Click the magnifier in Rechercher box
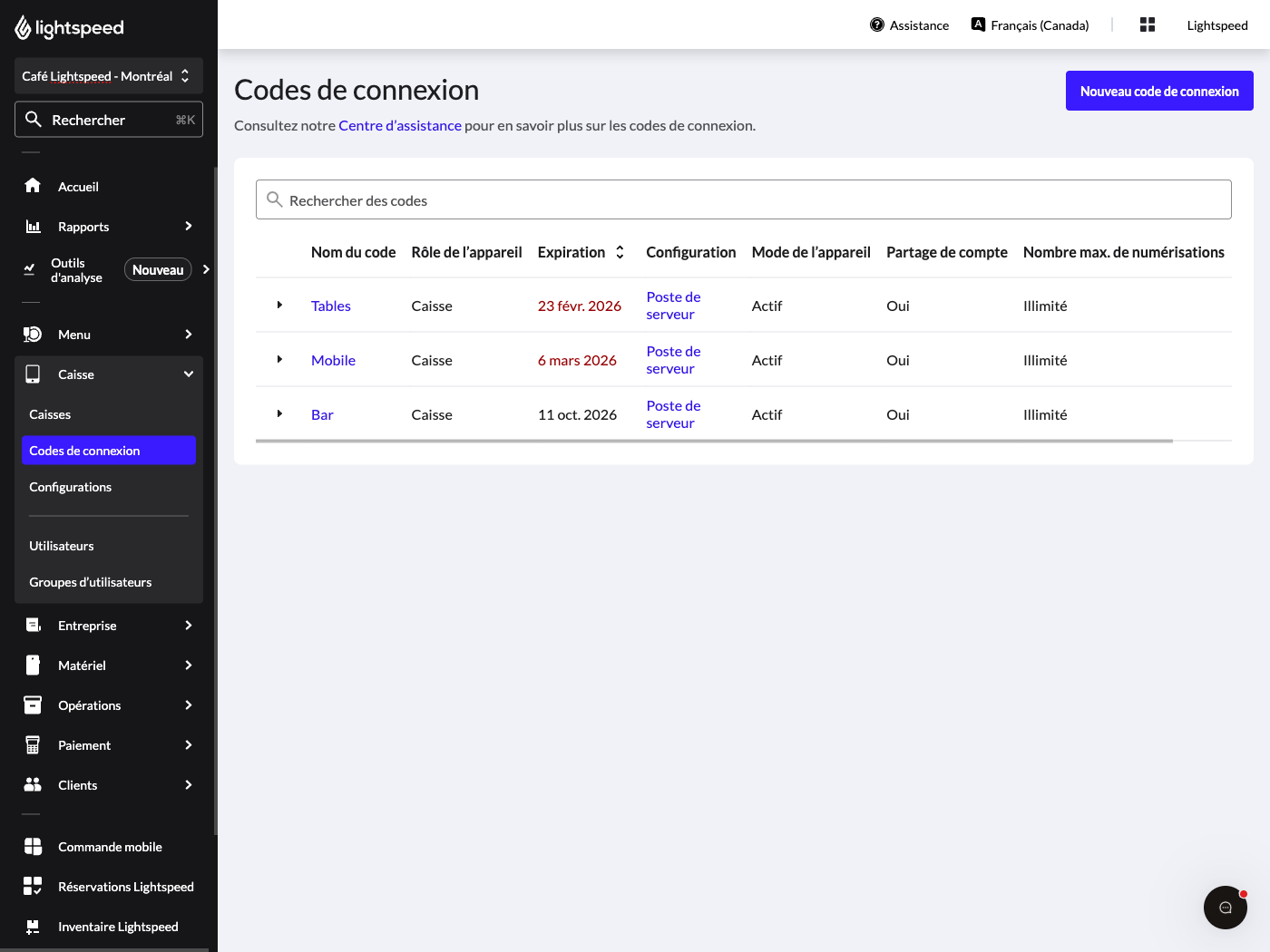 (x=34, y=120)
